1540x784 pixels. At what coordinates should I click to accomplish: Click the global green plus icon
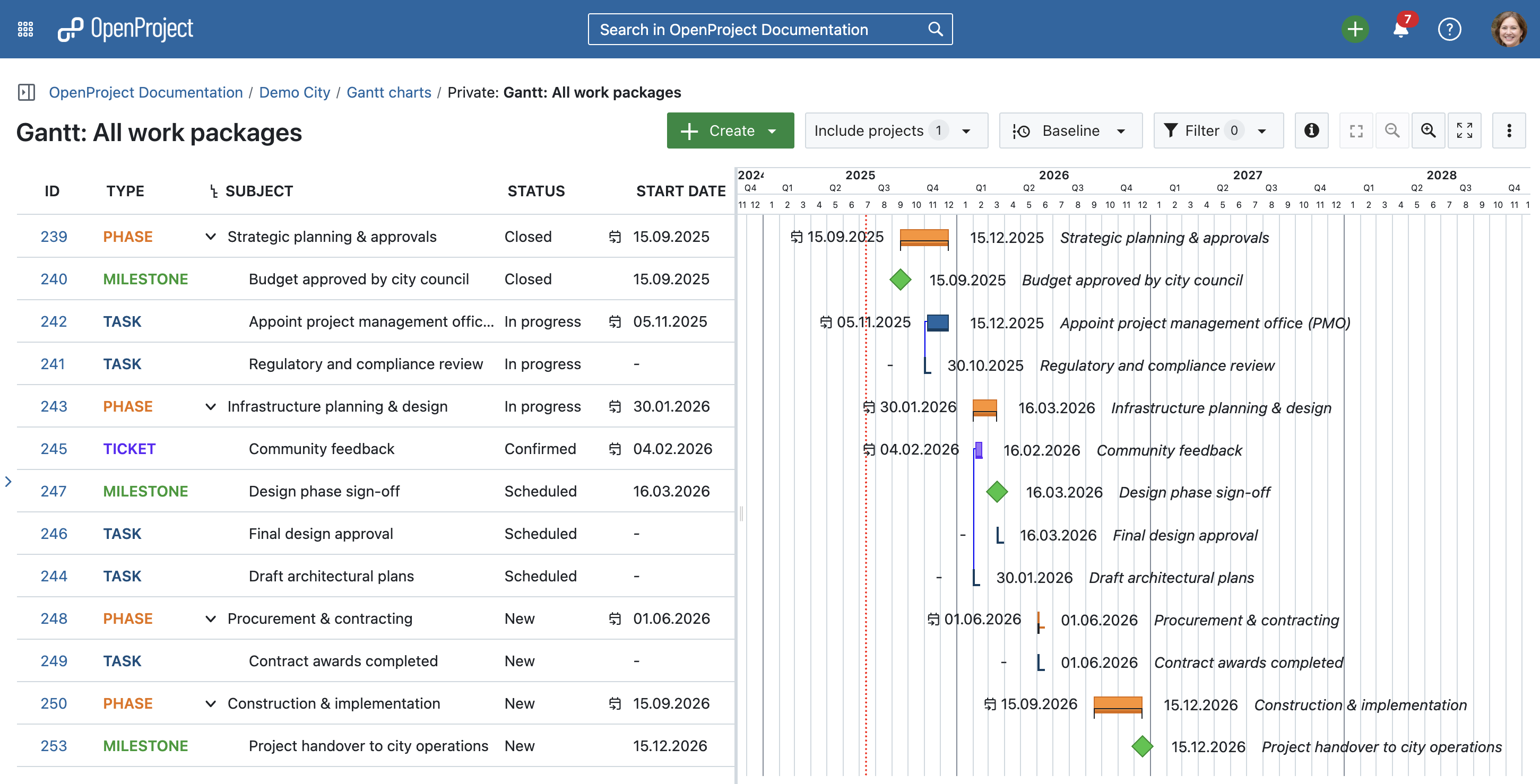[x=1355, y=29]
